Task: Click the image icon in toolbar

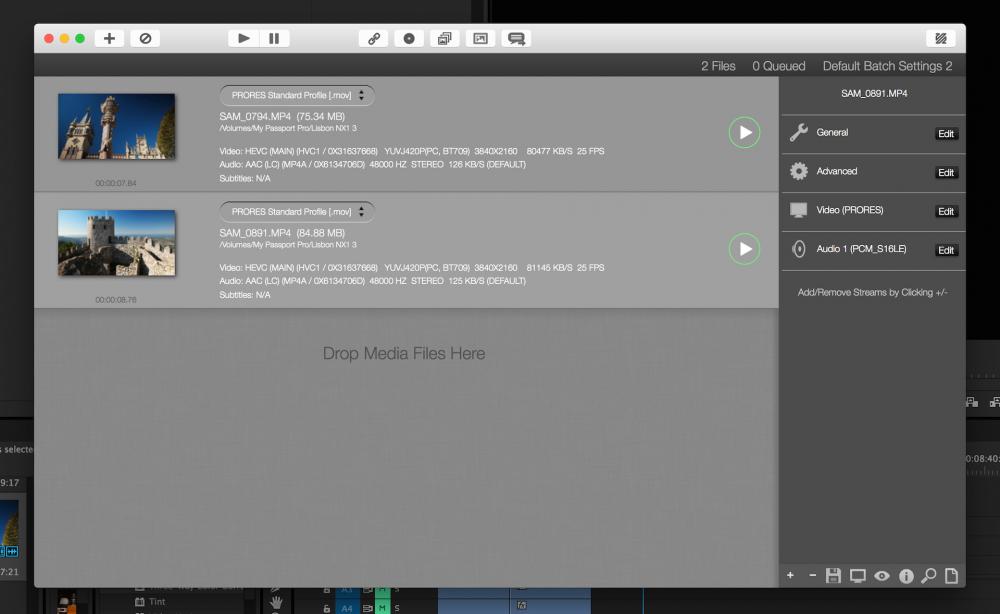Action: [480, 39]
